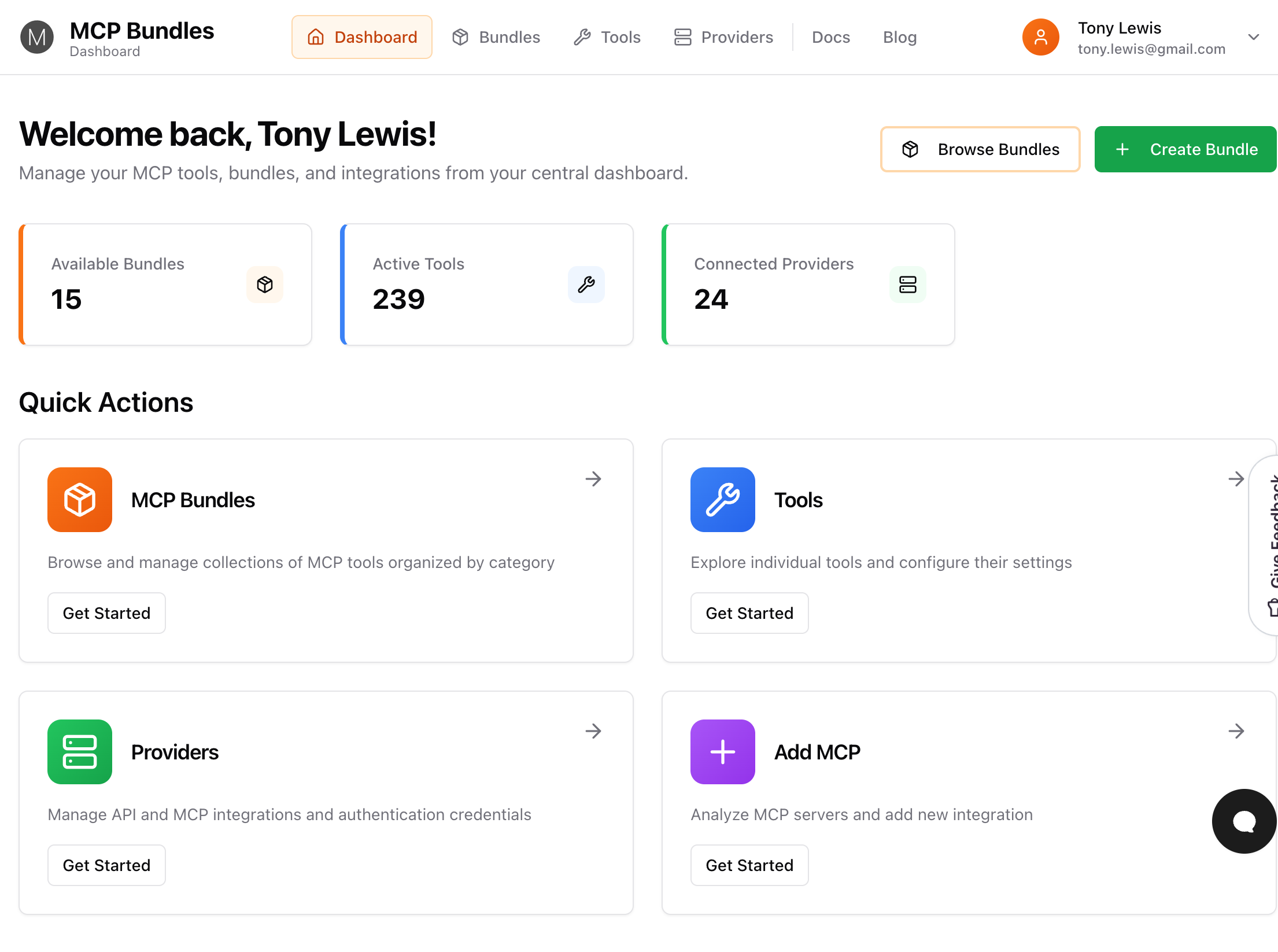1278x952 pixels.
Task: Navigate to the Blog section
Action: click(899, 36)
